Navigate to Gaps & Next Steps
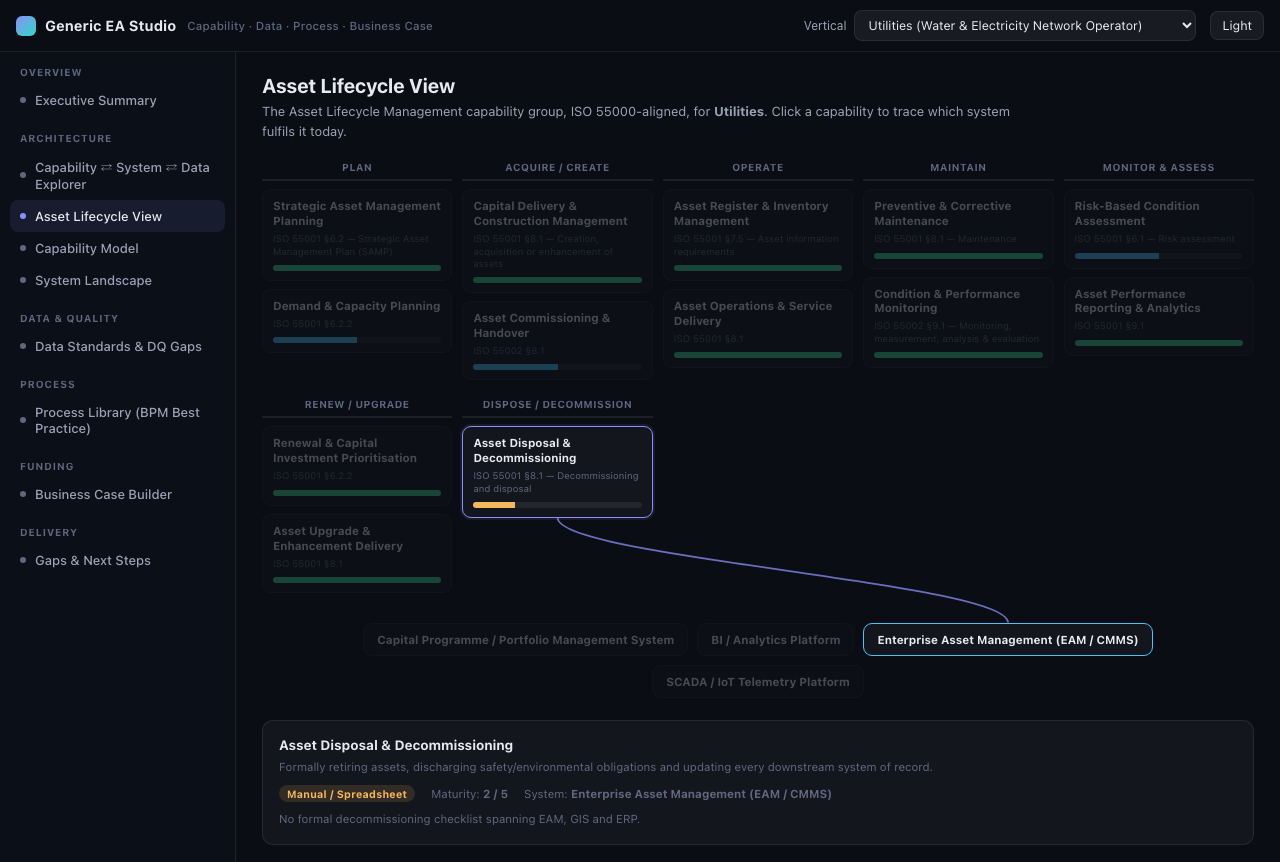 pyautogui.click(x=118, y=560)
